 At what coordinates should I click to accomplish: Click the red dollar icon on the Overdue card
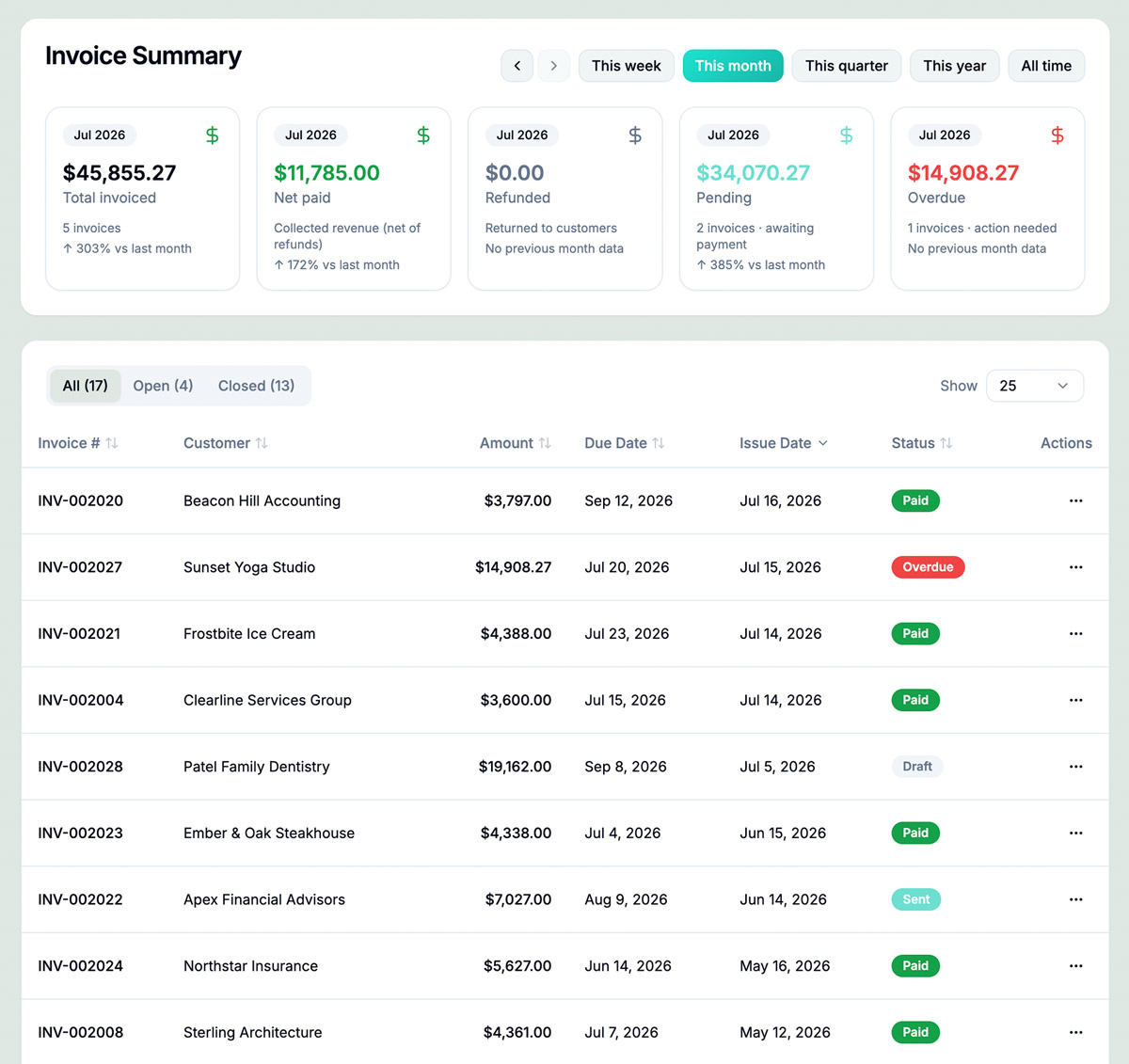pos(1057,135)
